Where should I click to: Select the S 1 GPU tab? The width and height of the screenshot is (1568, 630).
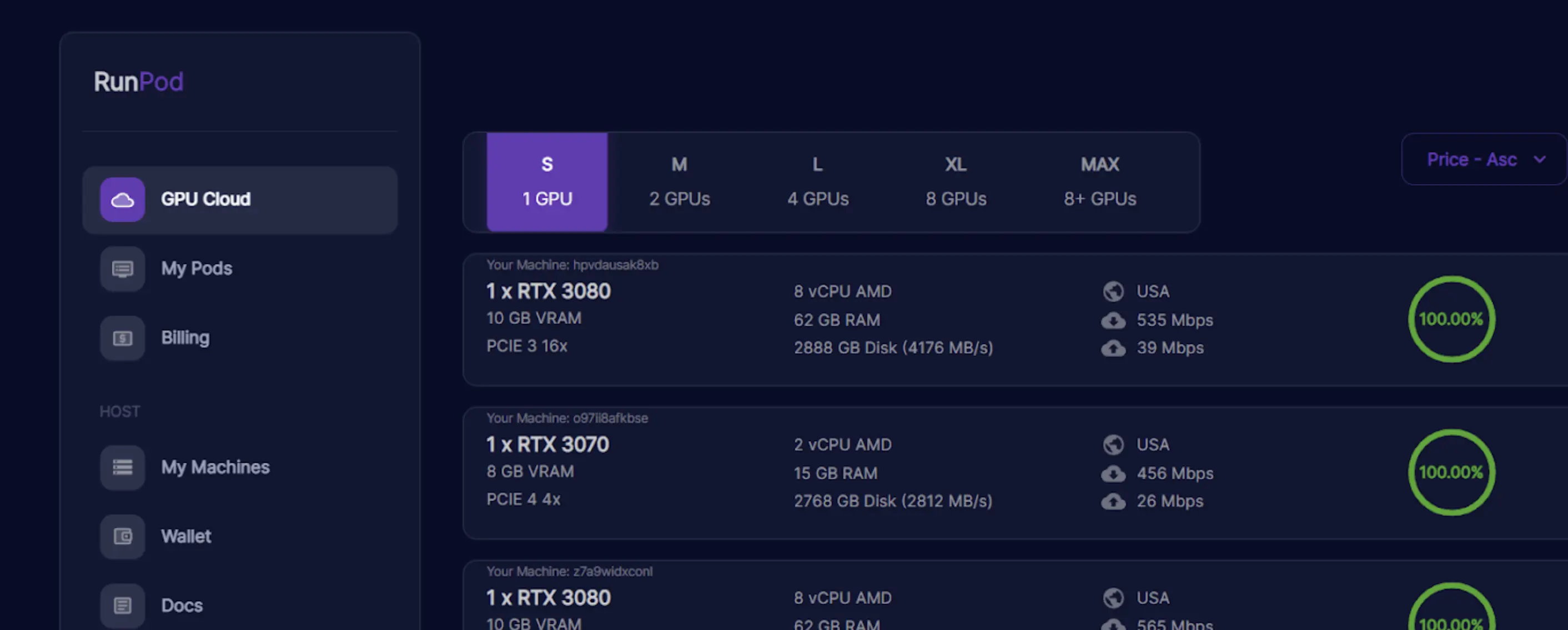[x=546, y=182]
